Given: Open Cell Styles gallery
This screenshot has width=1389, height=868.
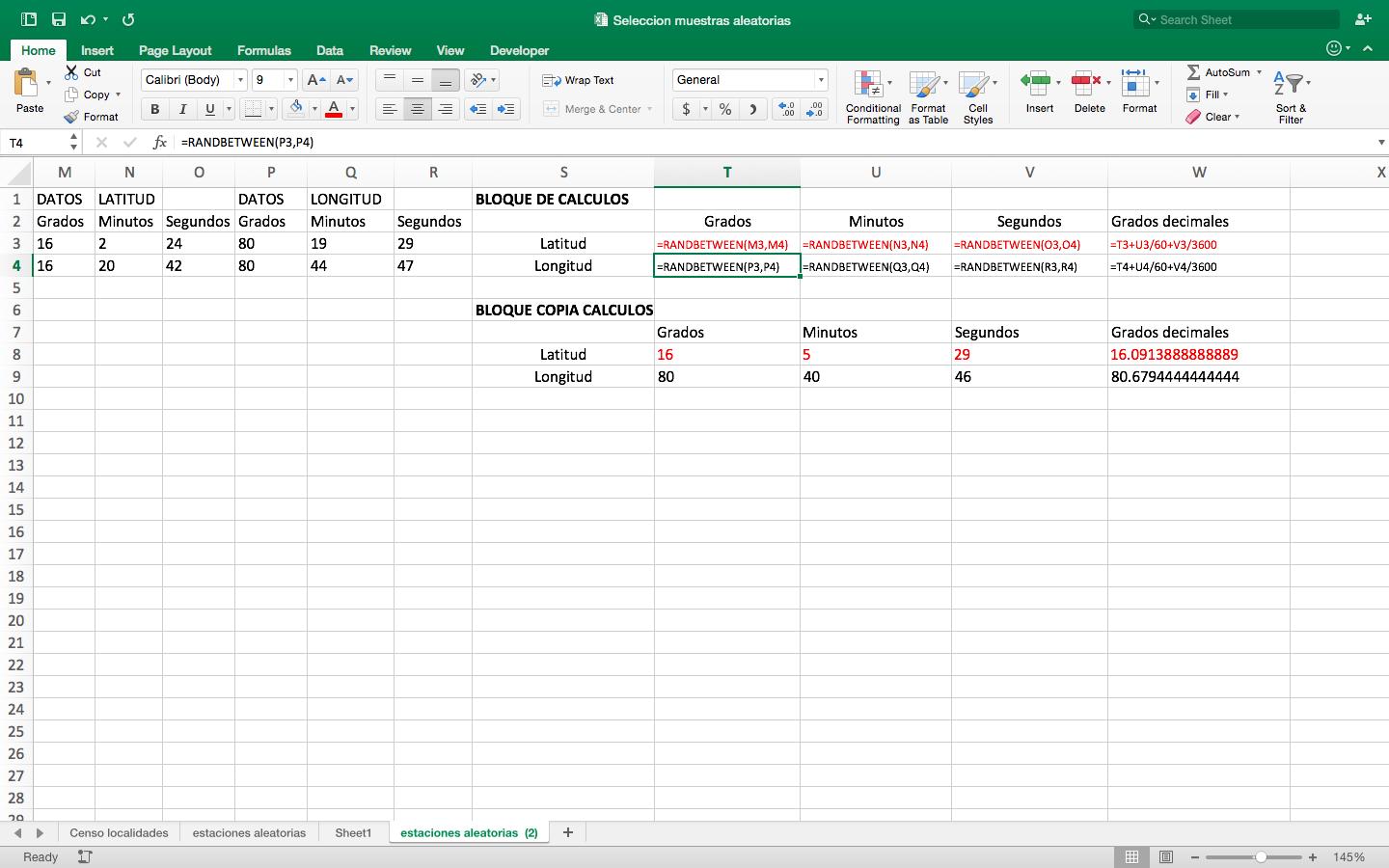Looking at the screenshot, I should (977, 96).
